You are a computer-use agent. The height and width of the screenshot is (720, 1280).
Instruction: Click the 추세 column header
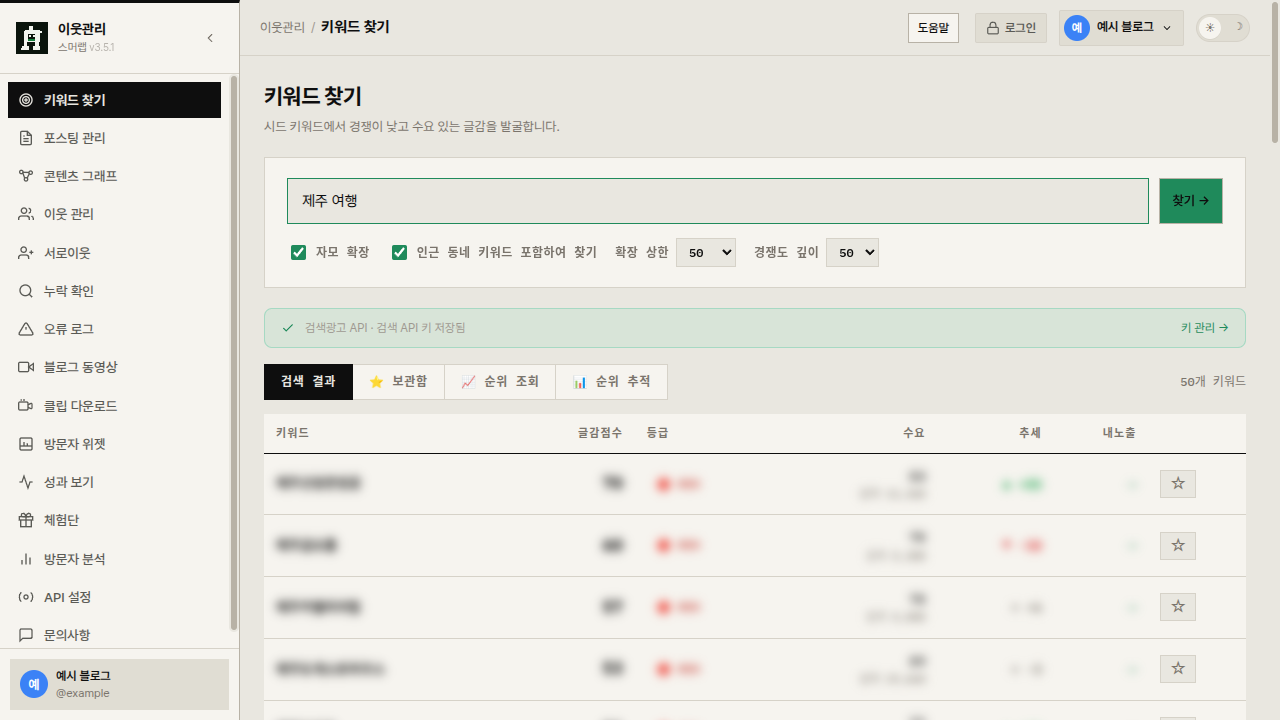pos(1030,433)
